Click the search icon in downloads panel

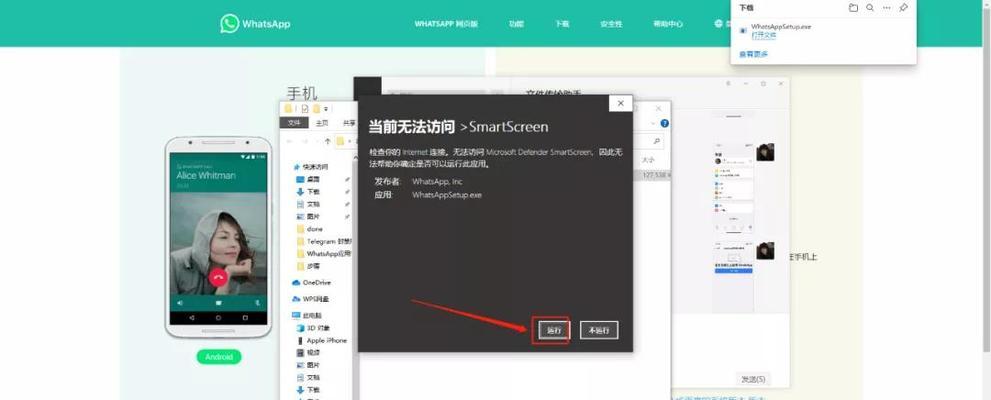[x=870, y=8]
